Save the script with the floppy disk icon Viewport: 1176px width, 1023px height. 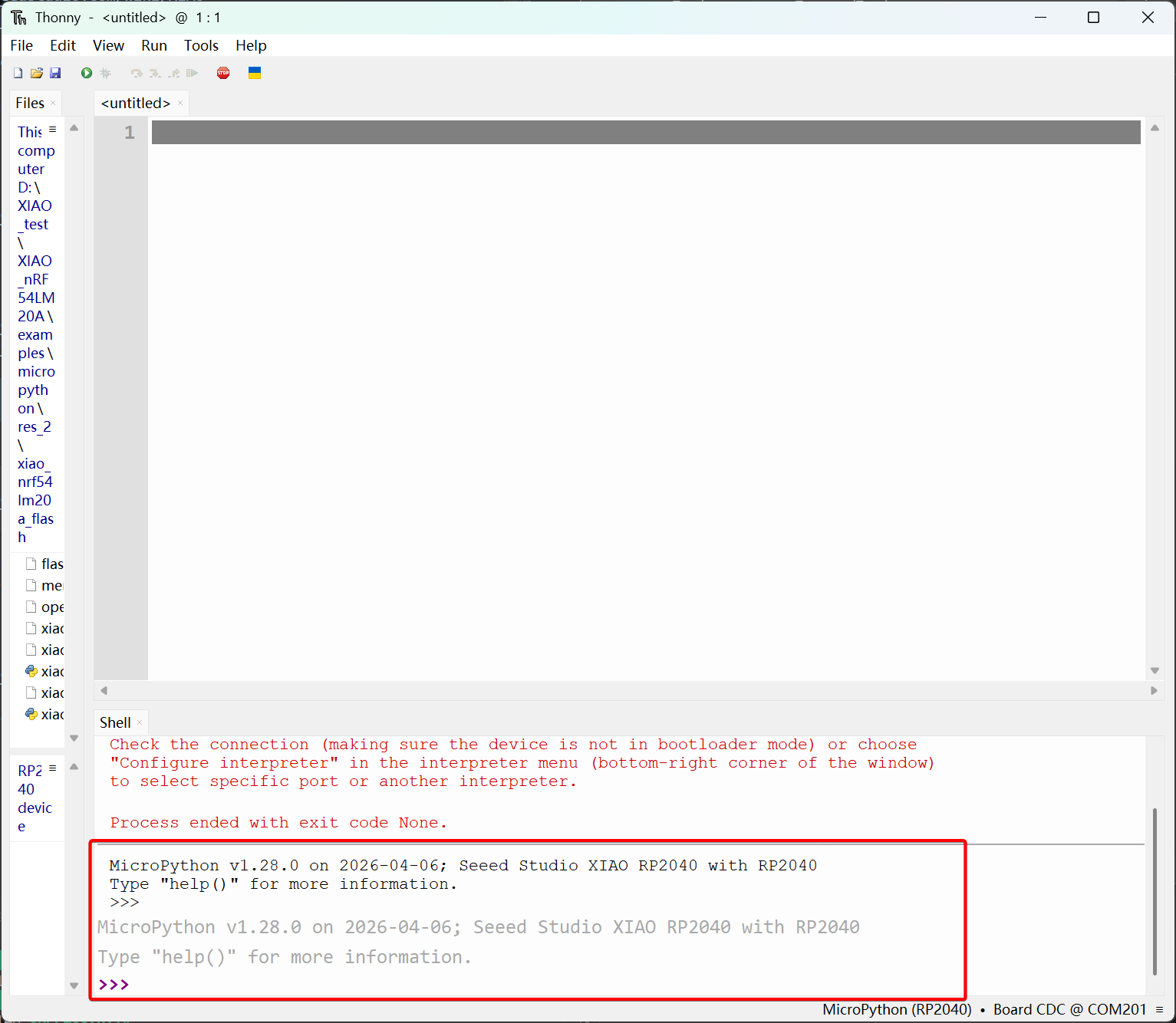click(55, 73)
